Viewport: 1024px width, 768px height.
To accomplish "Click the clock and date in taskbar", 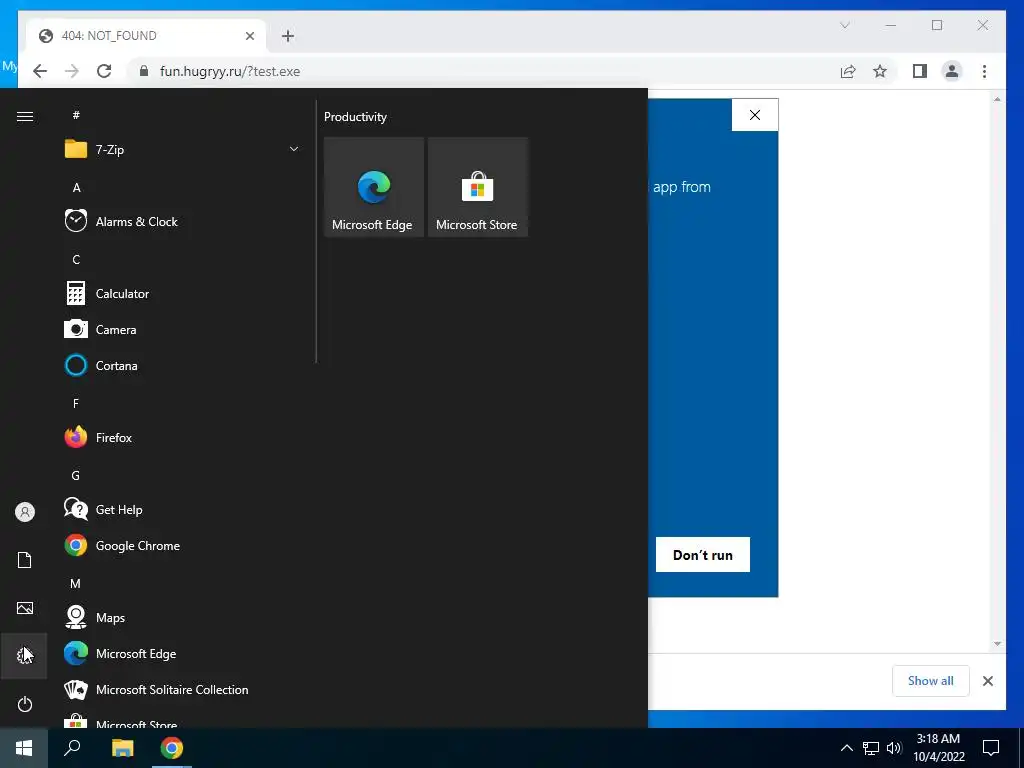I will tap(938, 748).
